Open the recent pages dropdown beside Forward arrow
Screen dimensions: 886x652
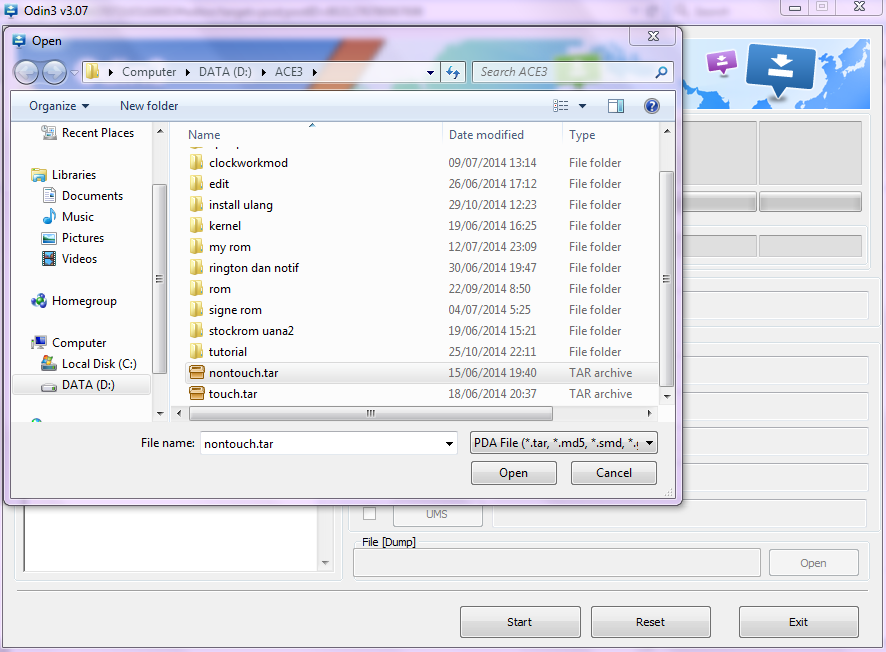(x=74, y=73)
